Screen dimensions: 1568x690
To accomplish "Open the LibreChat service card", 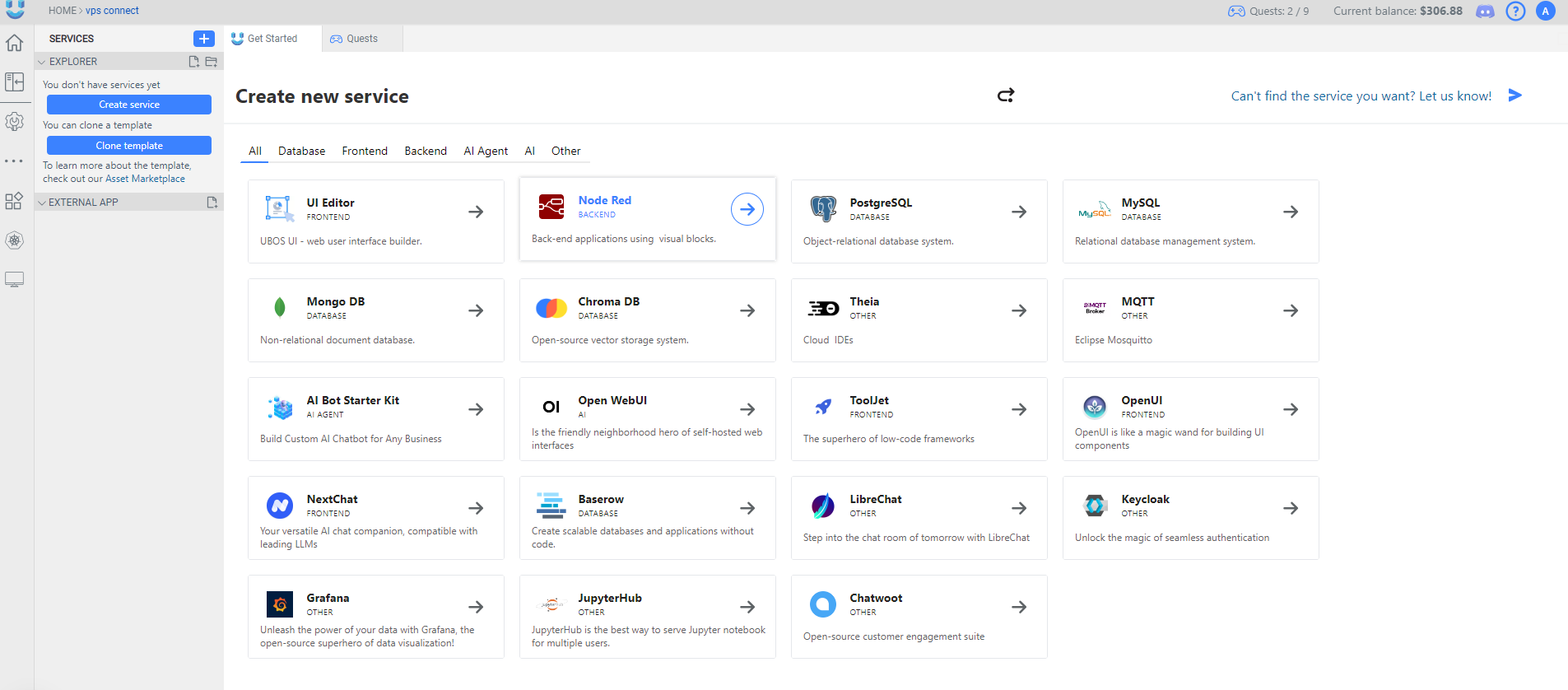I will 919,518.
